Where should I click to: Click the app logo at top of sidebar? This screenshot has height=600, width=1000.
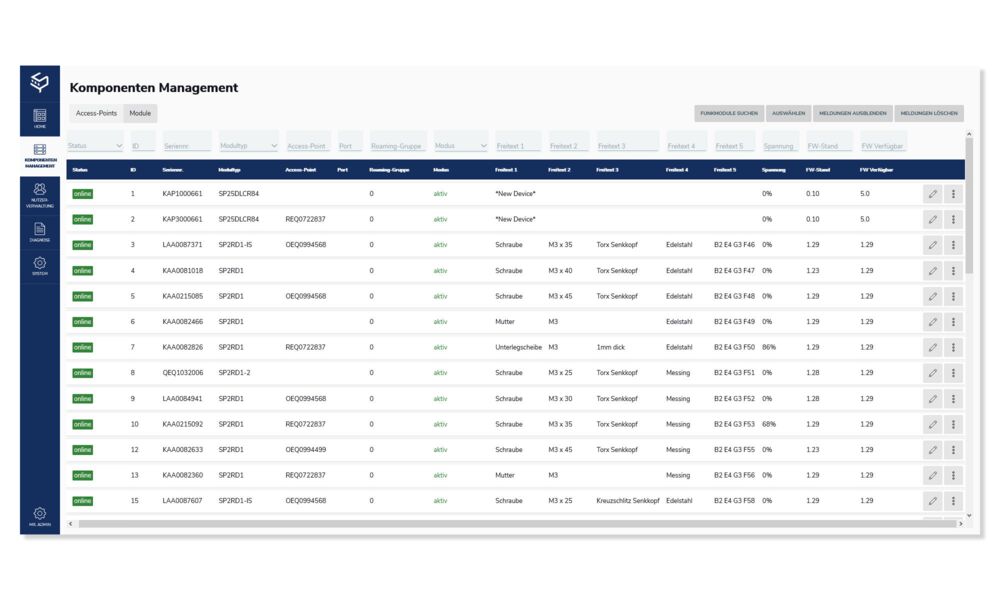(40, 82)
